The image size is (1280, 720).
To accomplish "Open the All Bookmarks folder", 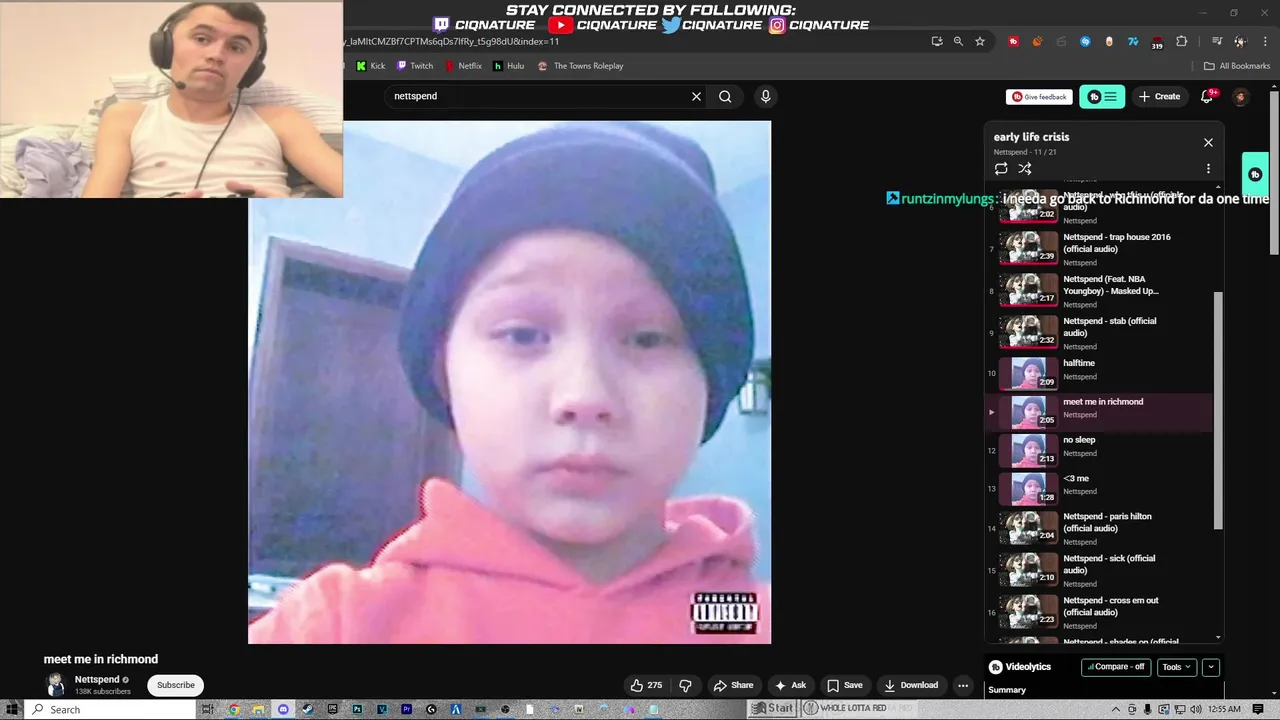I will [x=1237, y=66].
